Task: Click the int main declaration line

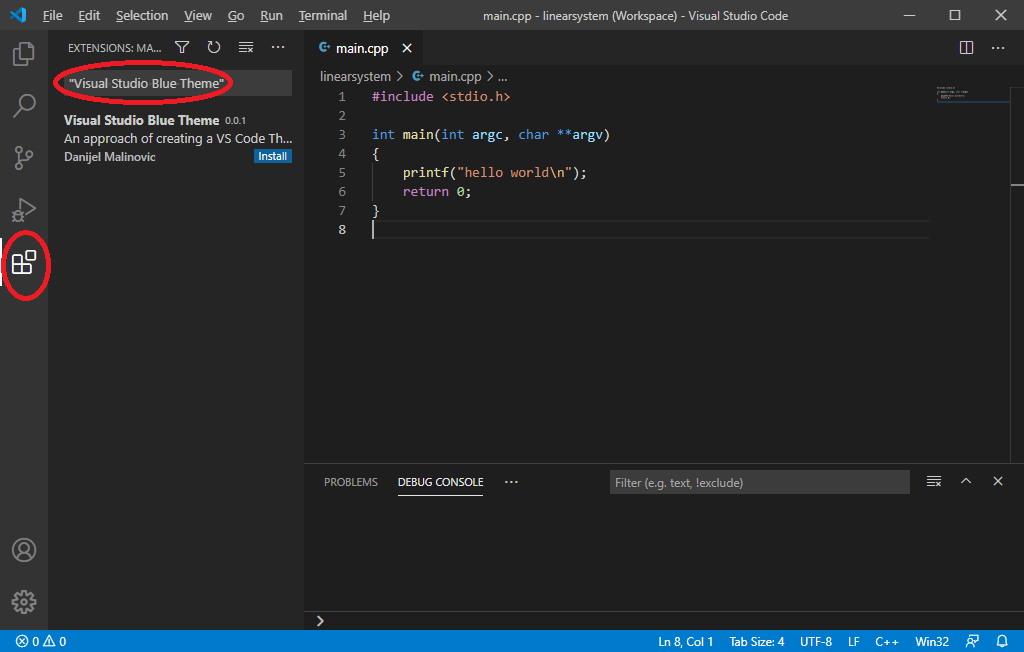Action: 490,135
